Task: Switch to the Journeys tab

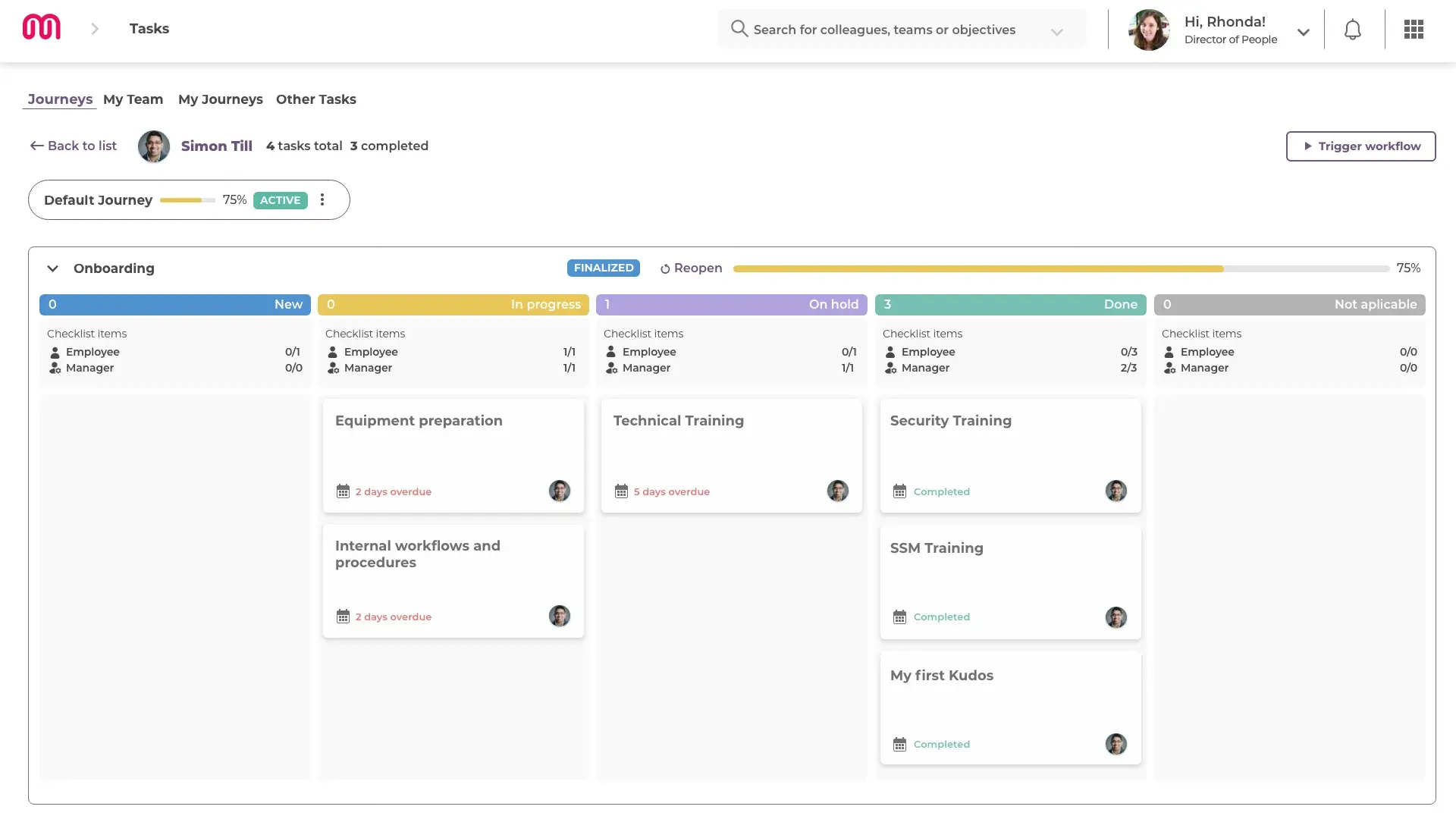Action: (60, 99)
